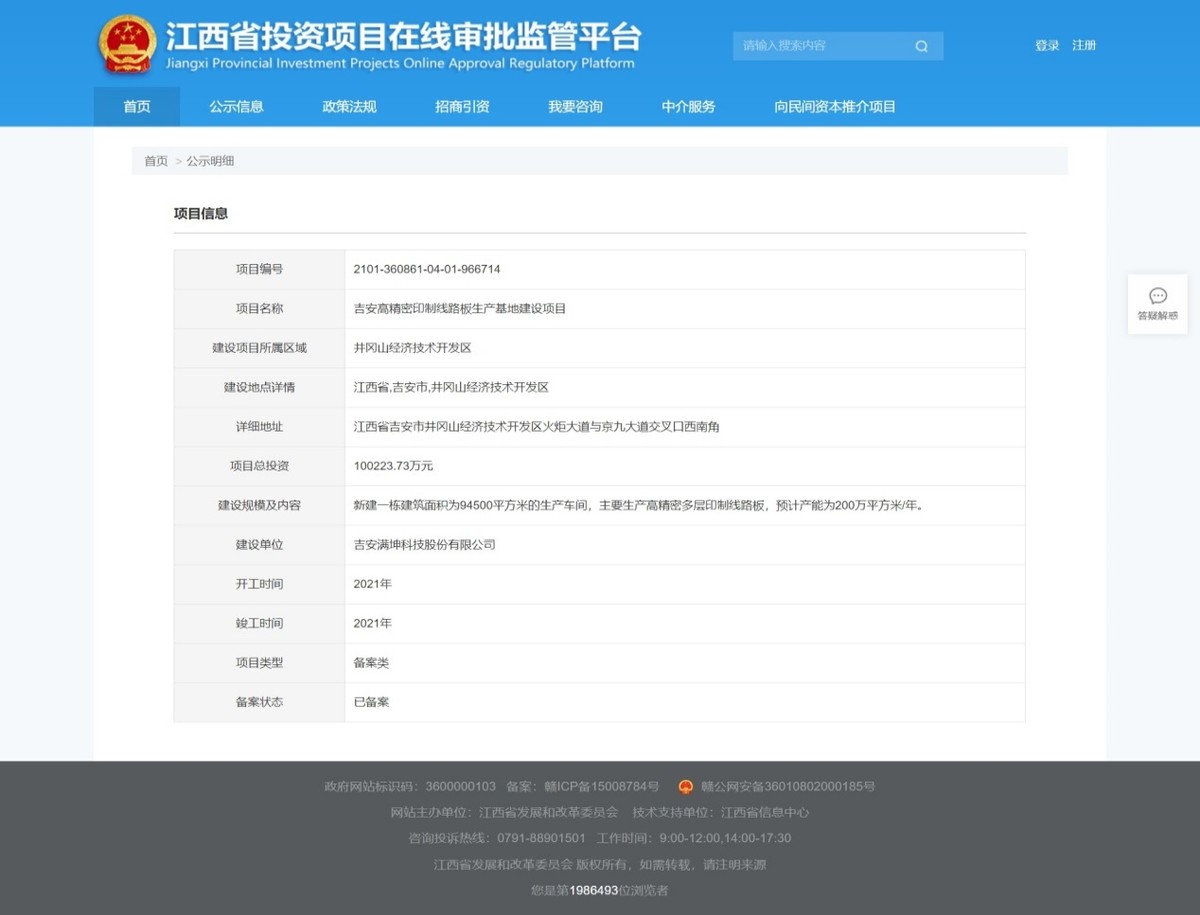Open 向民间资本推介项目 section
This screenshot has height=915, width=1200.
[x=834, y=106]
